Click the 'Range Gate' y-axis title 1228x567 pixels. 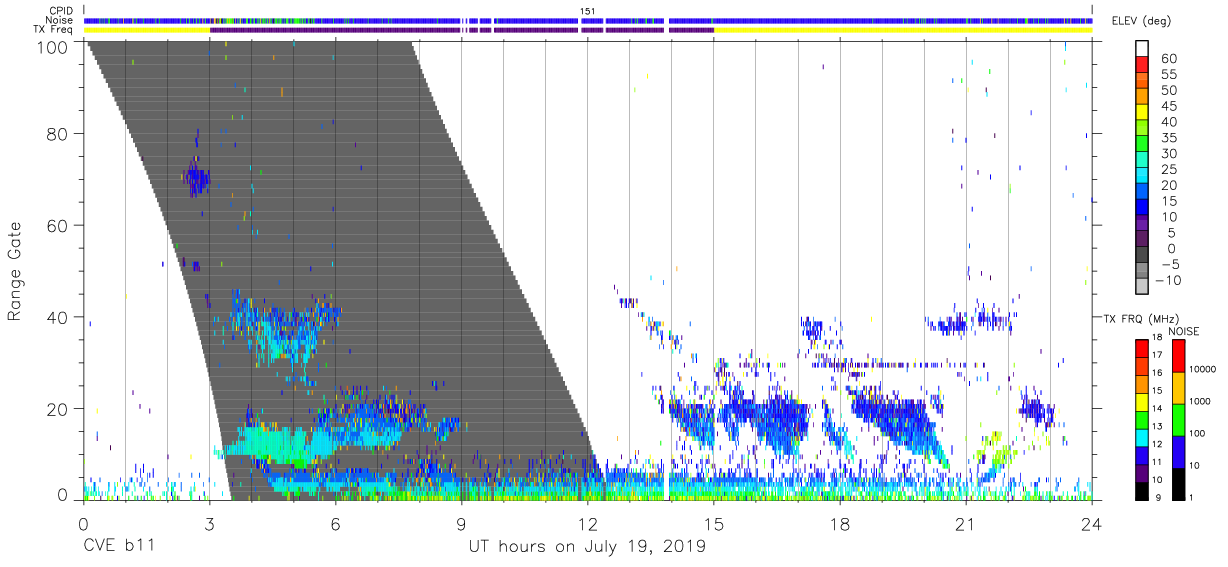[x=15, y=272]
